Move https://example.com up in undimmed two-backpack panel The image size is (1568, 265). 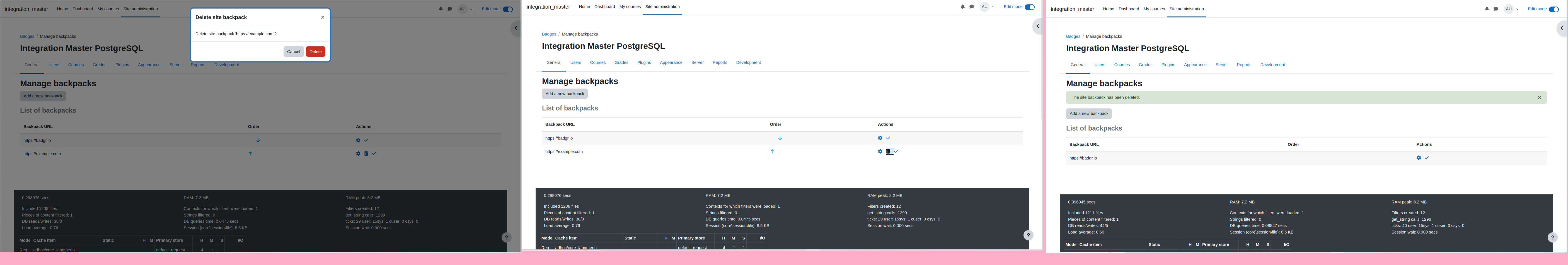[x=772, y=151]
